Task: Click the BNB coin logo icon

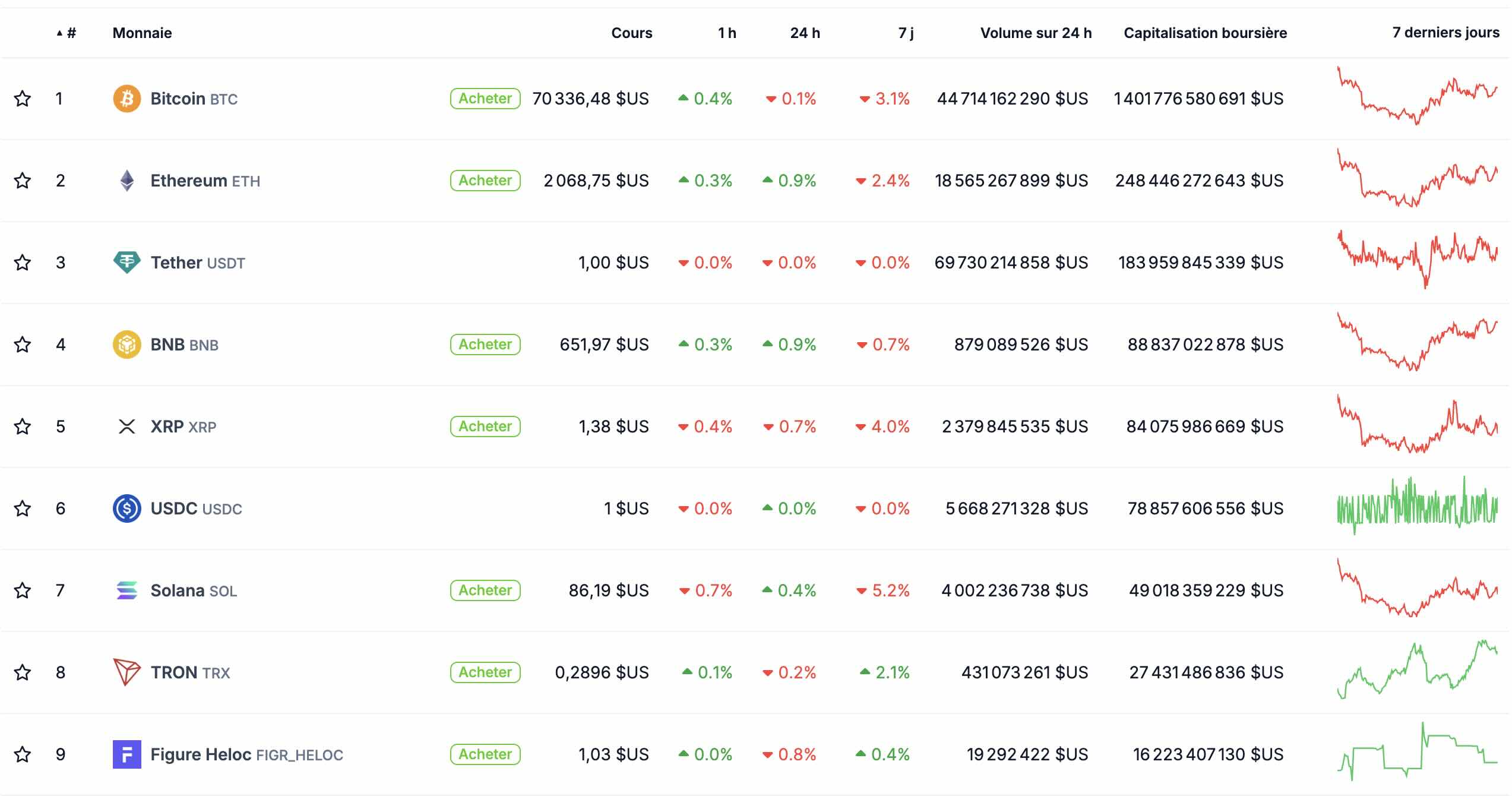Action: 126,345
